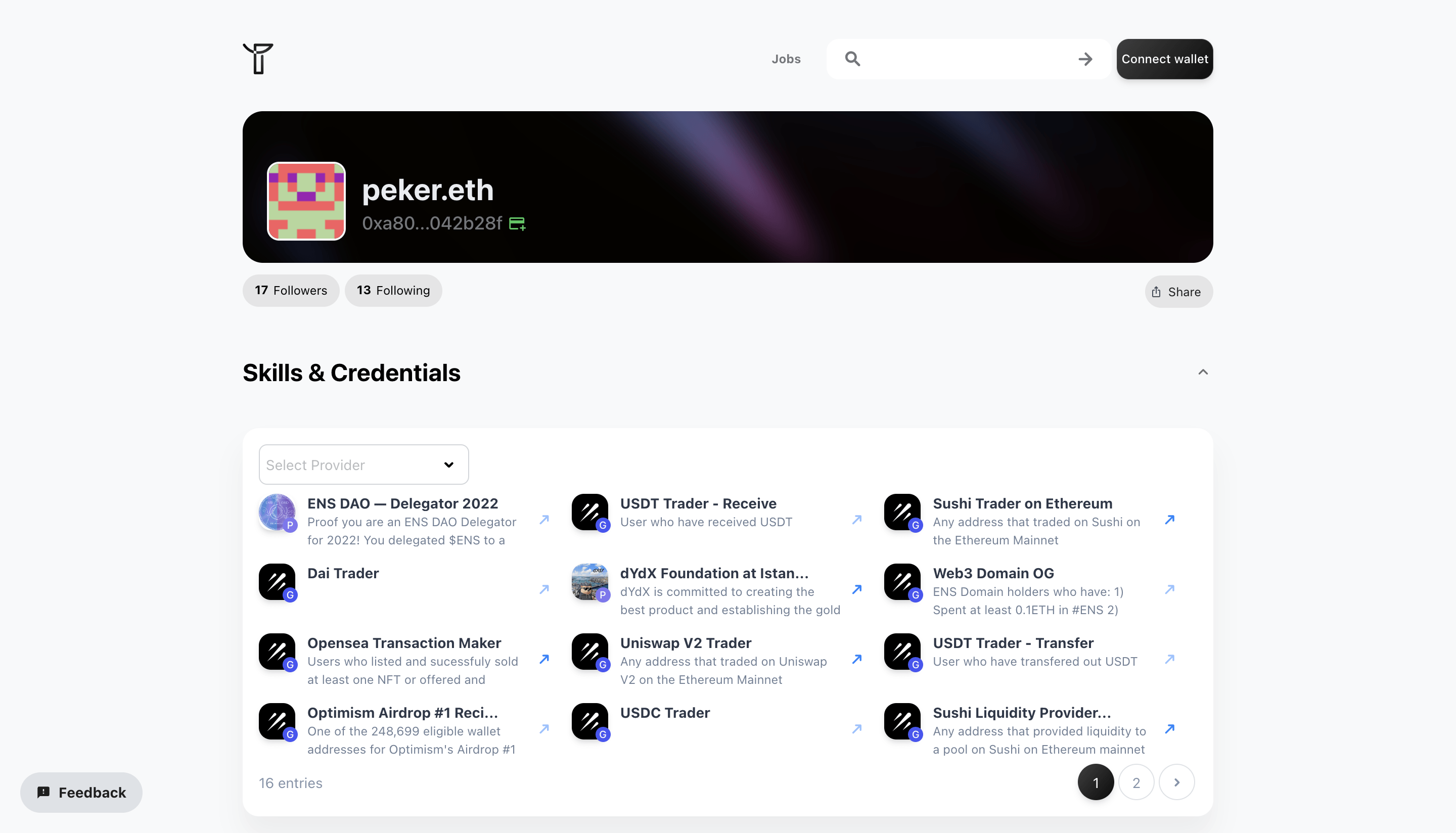Click the ENS DAO Delegator badge image
This screenshot has width=1456, height=833.
[x=277, y=512]
